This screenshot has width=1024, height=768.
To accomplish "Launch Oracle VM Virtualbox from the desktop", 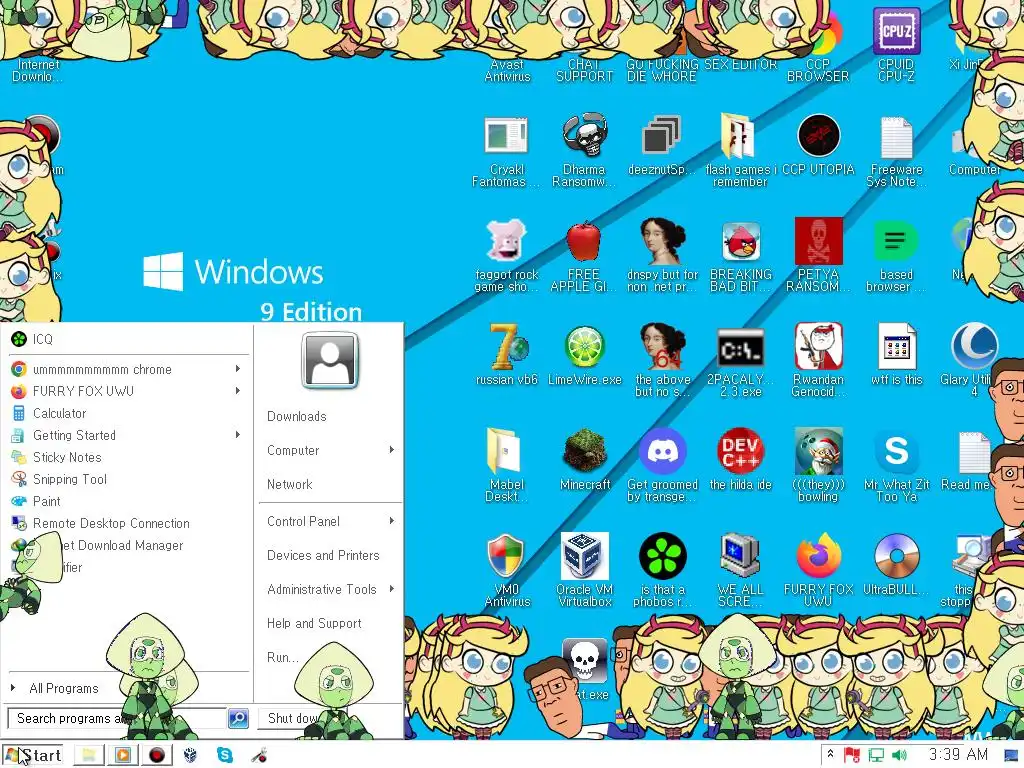I will pos(584,556).
